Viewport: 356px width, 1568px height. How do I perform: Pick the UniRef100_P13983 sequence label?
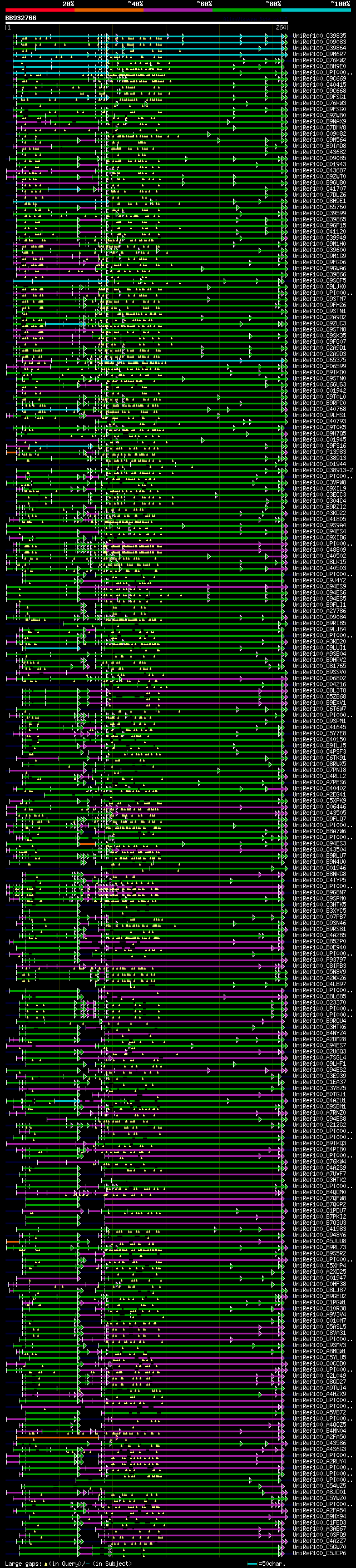pos(319,452)
